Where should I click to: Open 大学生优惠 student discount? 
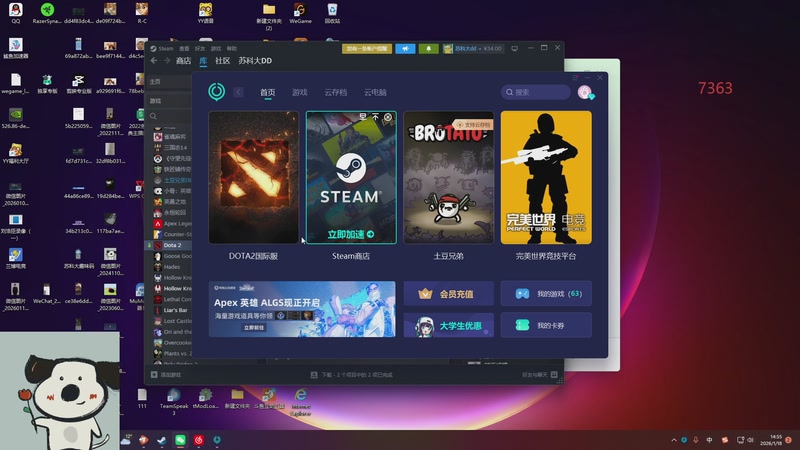448,325
